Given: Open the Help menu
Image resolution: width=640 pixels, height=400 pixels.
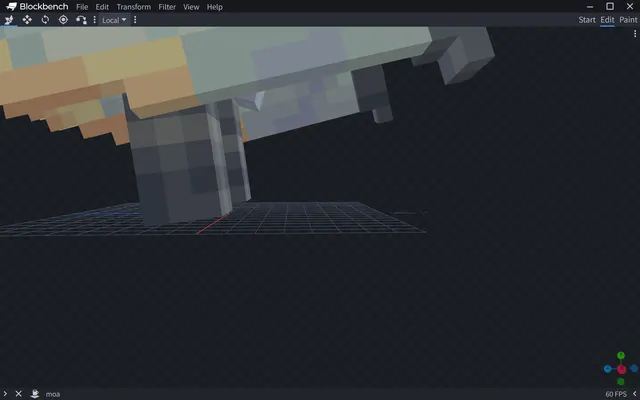Looking at the screenshot, I should pos(214,7).
